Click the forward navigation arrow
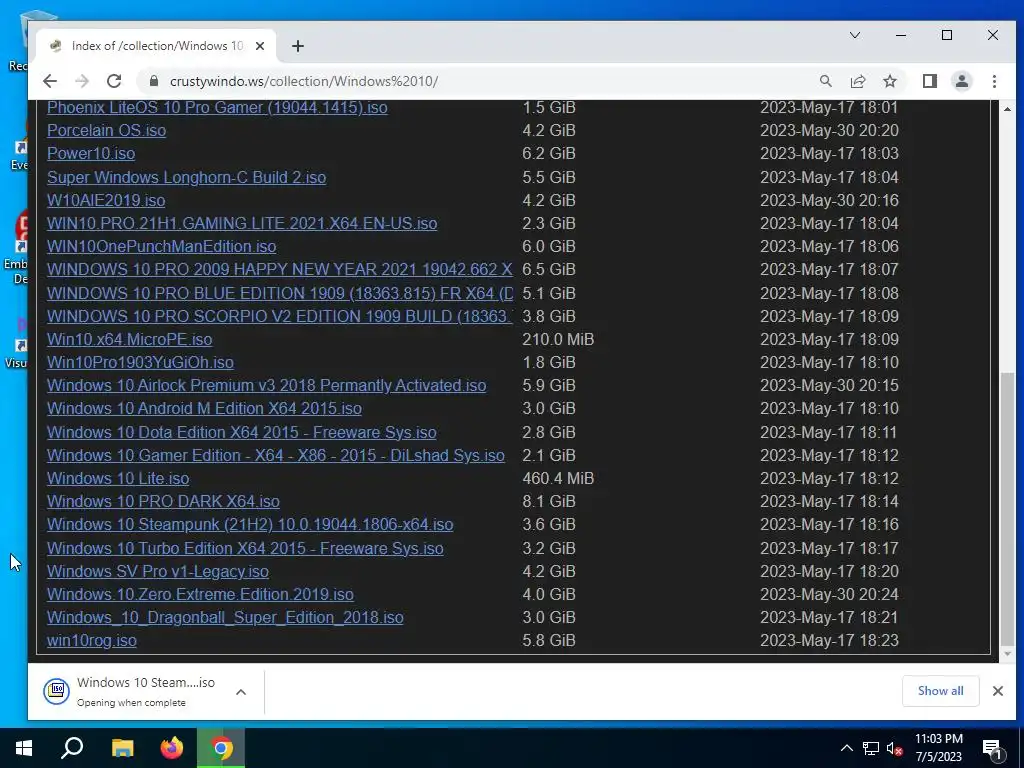1024x768 pixels. (x=82, y=81)
